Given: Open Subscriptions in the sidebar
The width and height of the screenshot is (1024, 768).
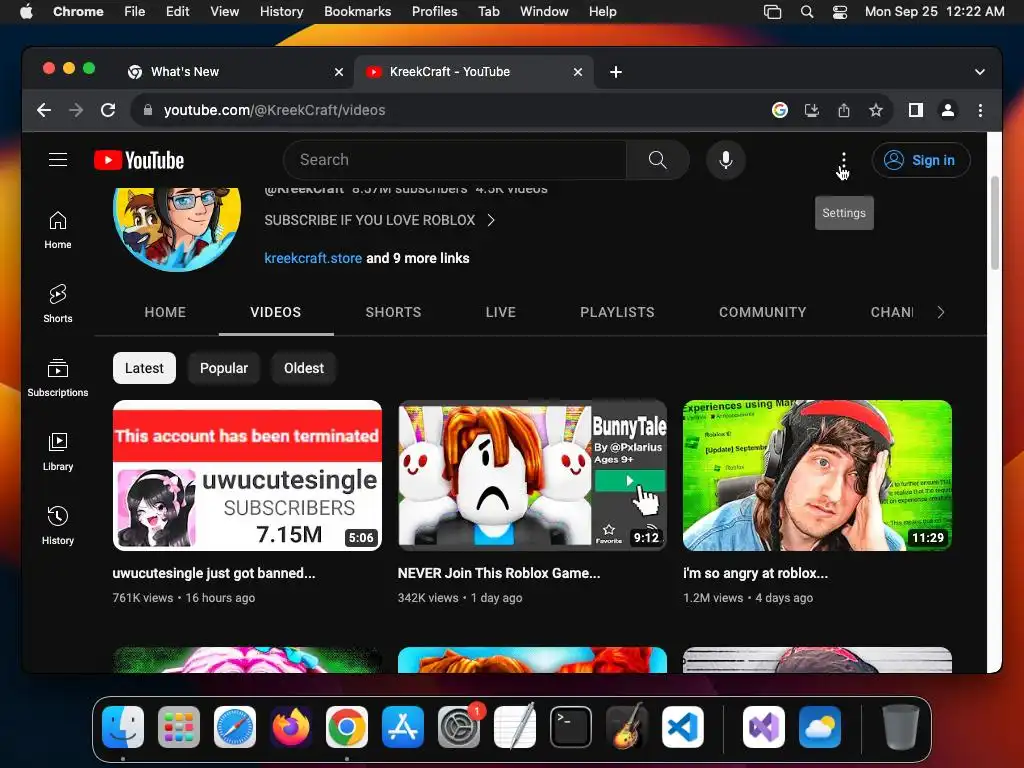Looking at the screenshot, I should [x=57, y=378].
